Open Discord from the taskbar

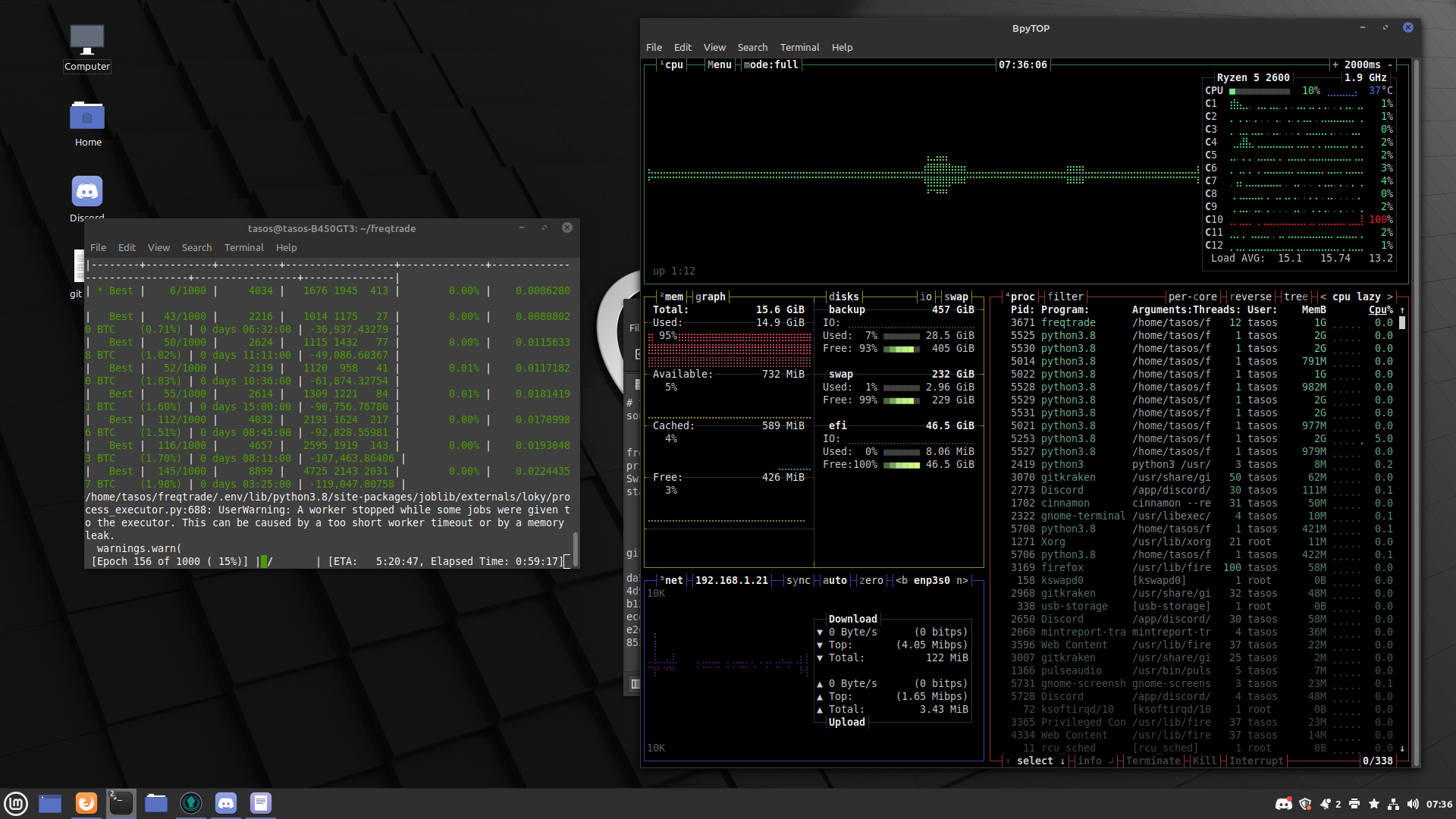226,803
